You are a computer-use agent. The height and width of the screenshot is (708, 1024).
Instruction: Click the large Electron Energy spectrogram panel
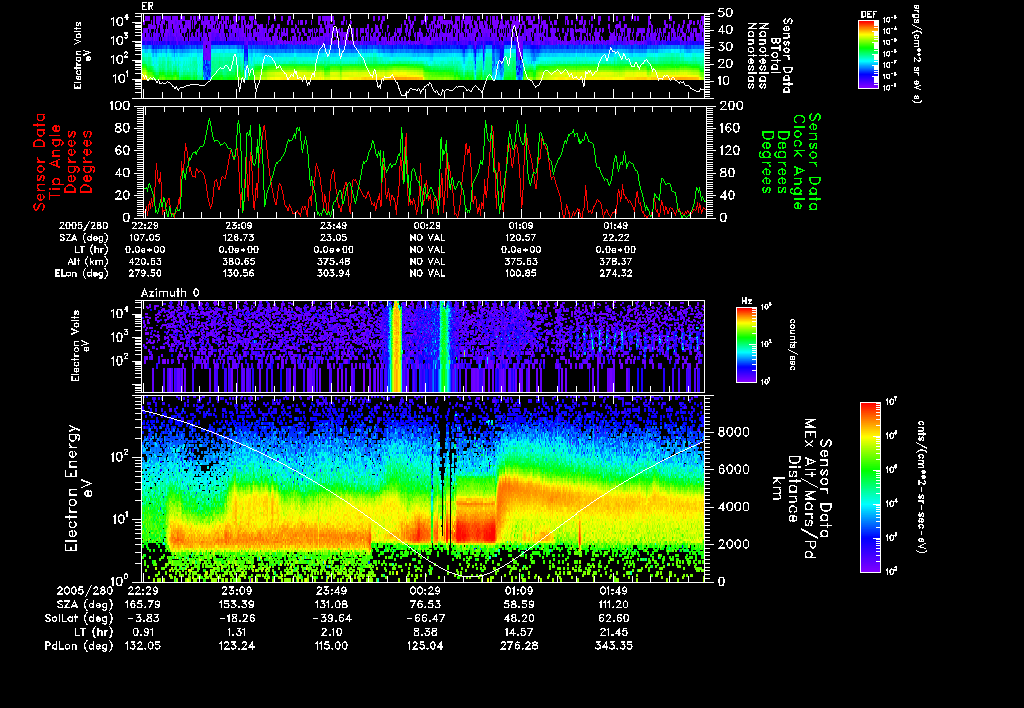point(423,489)
